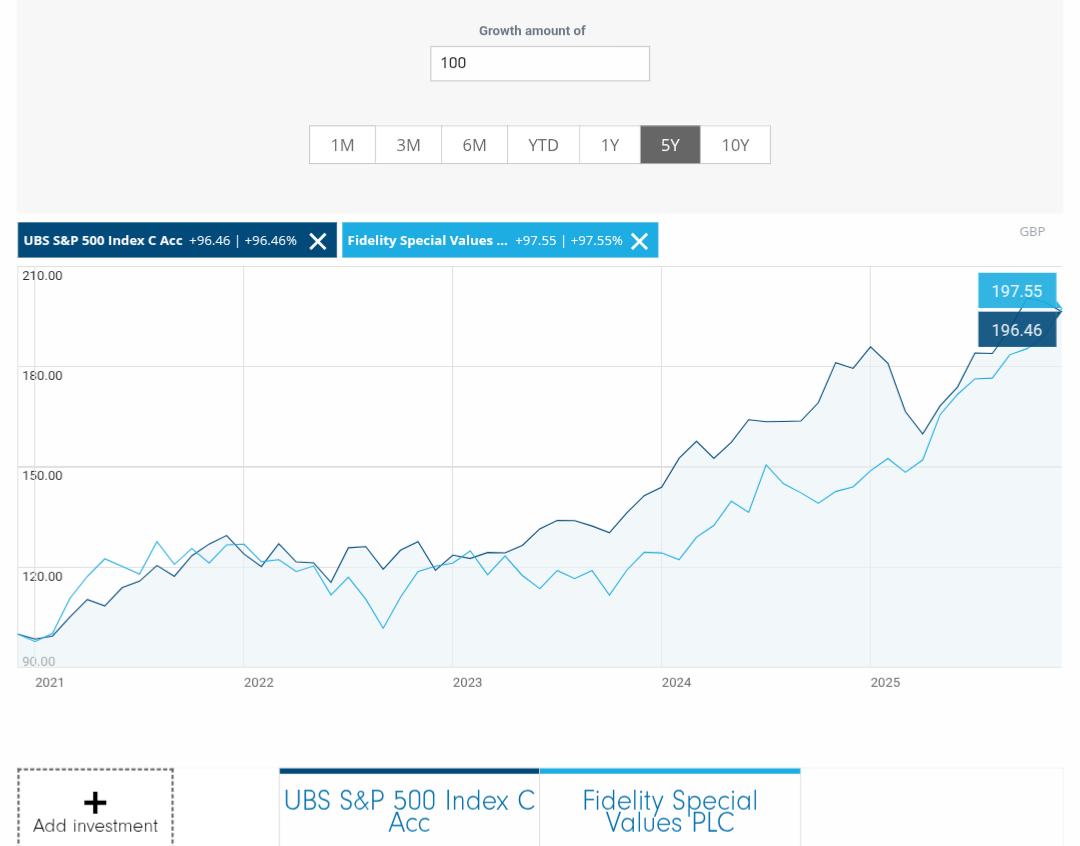The width and height of the screenshot is (1080, 846).
Task: Open UBS S&P 500 Index C Acc link
Action: pyautogui.click(x=409, y=812)
